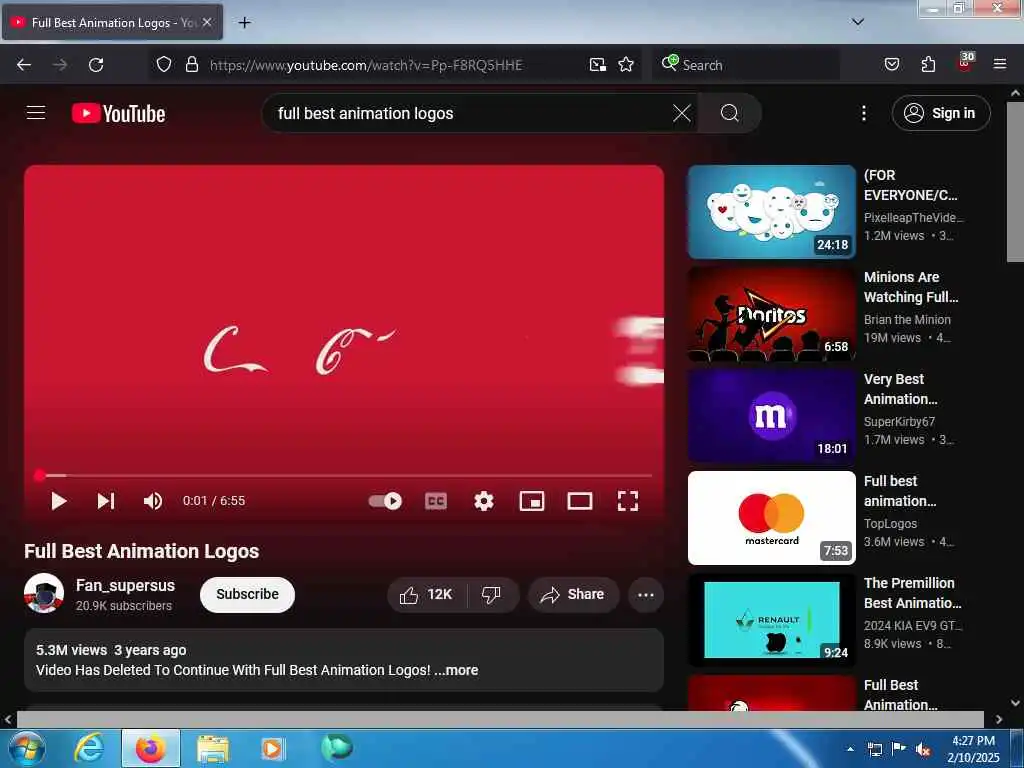Viewport: 1024px width, 768px height.
Task: Open the clock showing 4:27 PM
Action: (x=973, y=748)
